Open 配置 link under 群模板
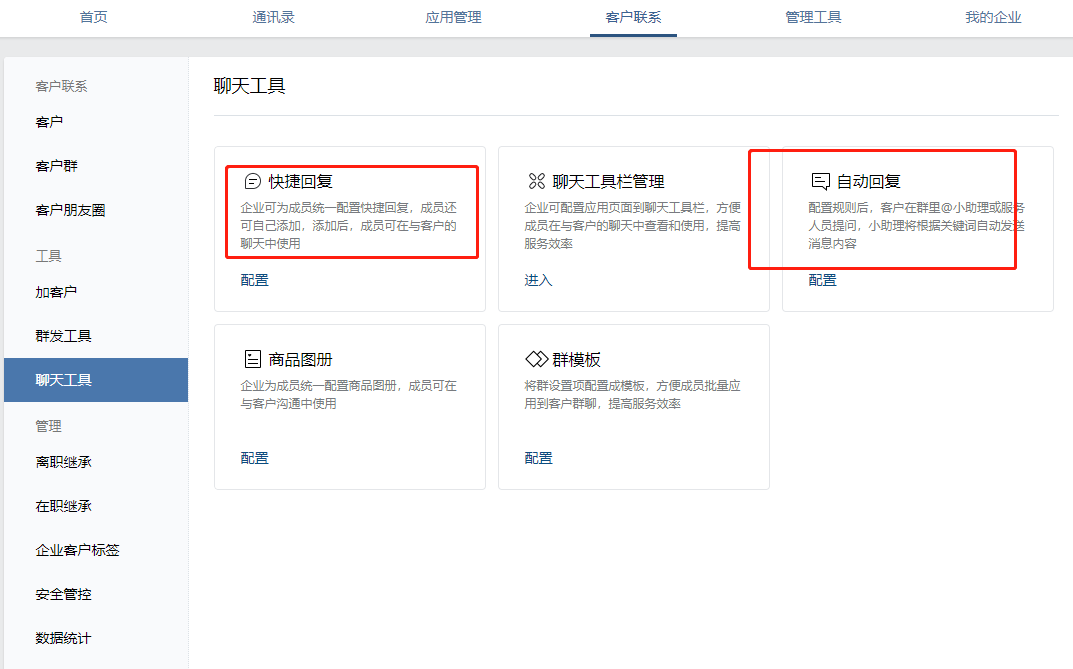This screenshot has height=669, width=1073. point(539,458)
